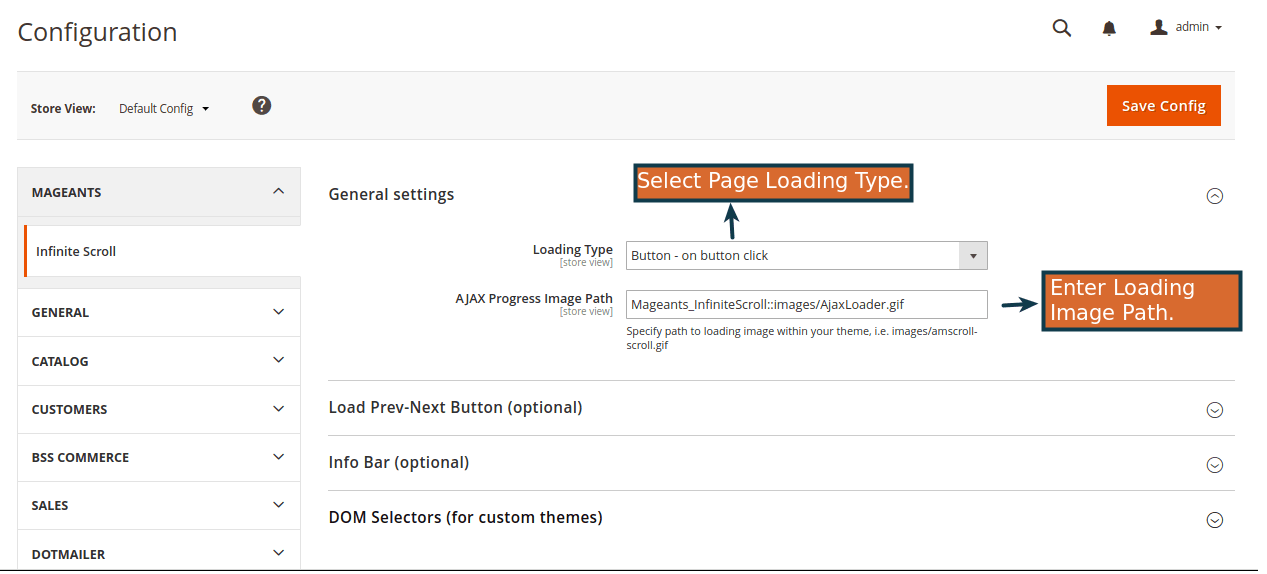Open the Store View Default Config switcher
This screenshot has width=1267, height=574.
click(164, 108)
